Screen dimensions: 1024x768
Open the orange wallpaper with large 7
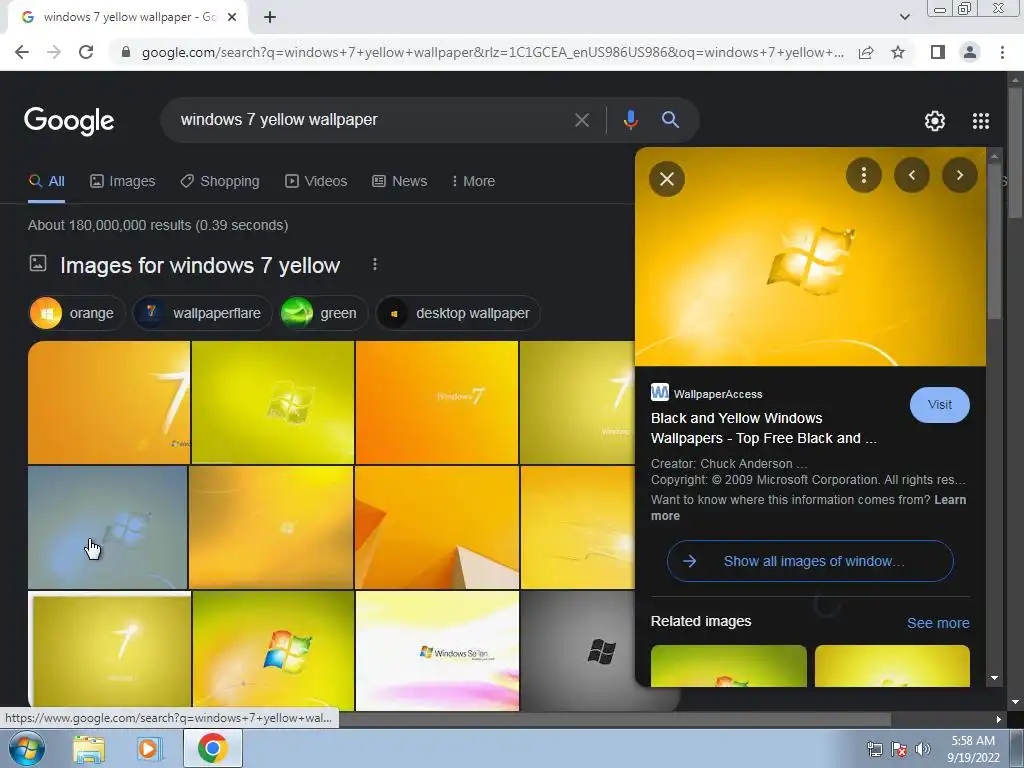tap(109, 402)
